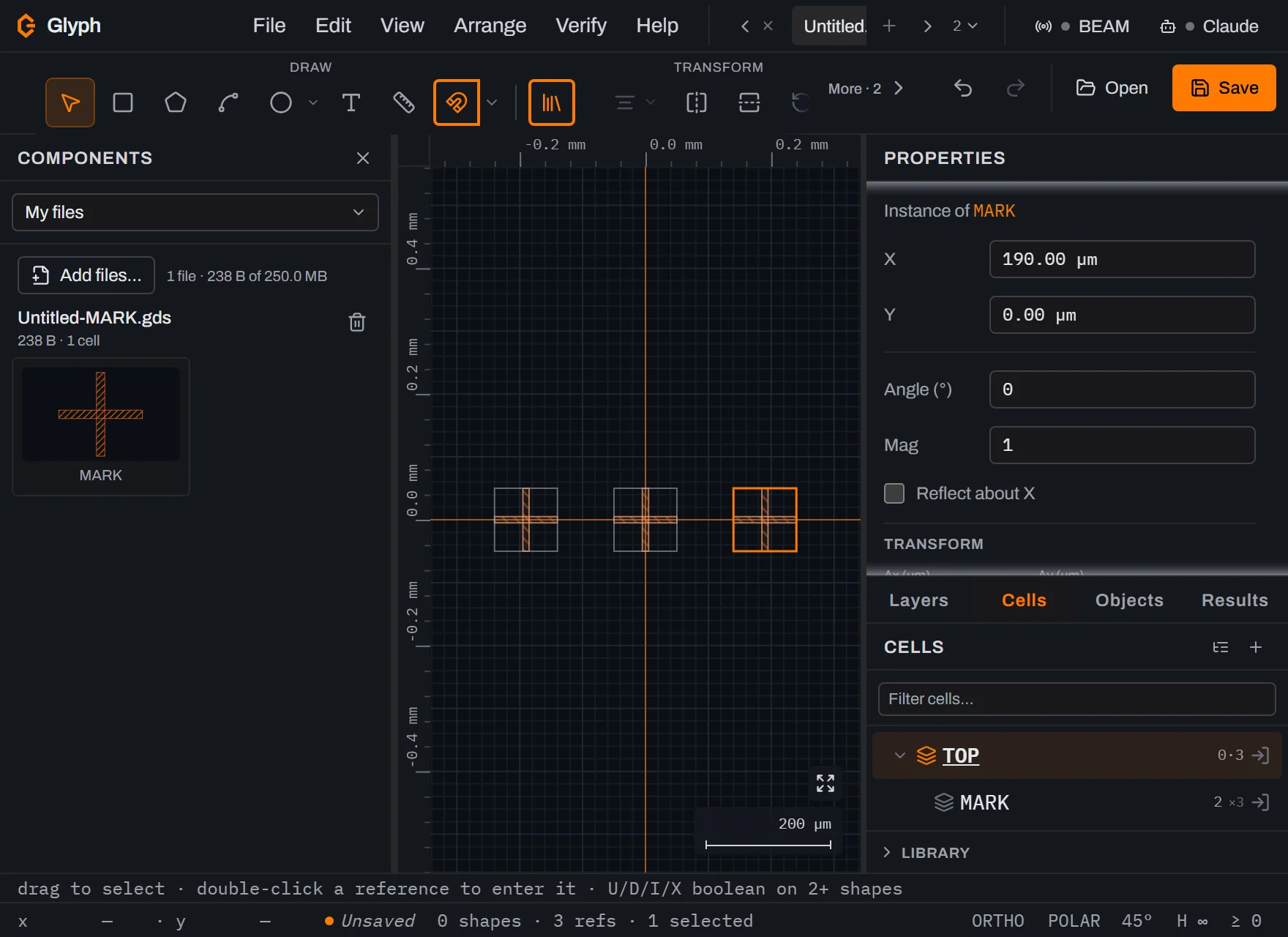
Task: Open the My files dropdown
Action: pyautogui.click(x=195, y=212)
